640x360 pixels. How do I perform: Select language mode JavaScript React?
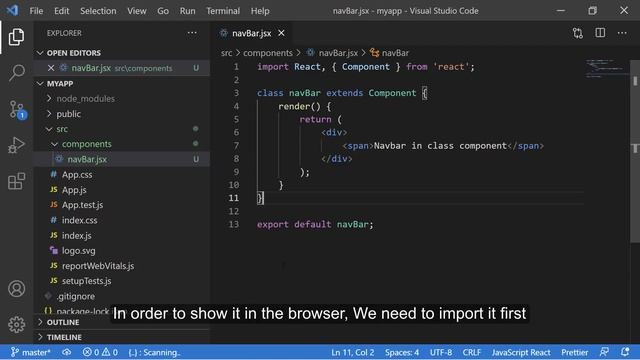[521, 352]
